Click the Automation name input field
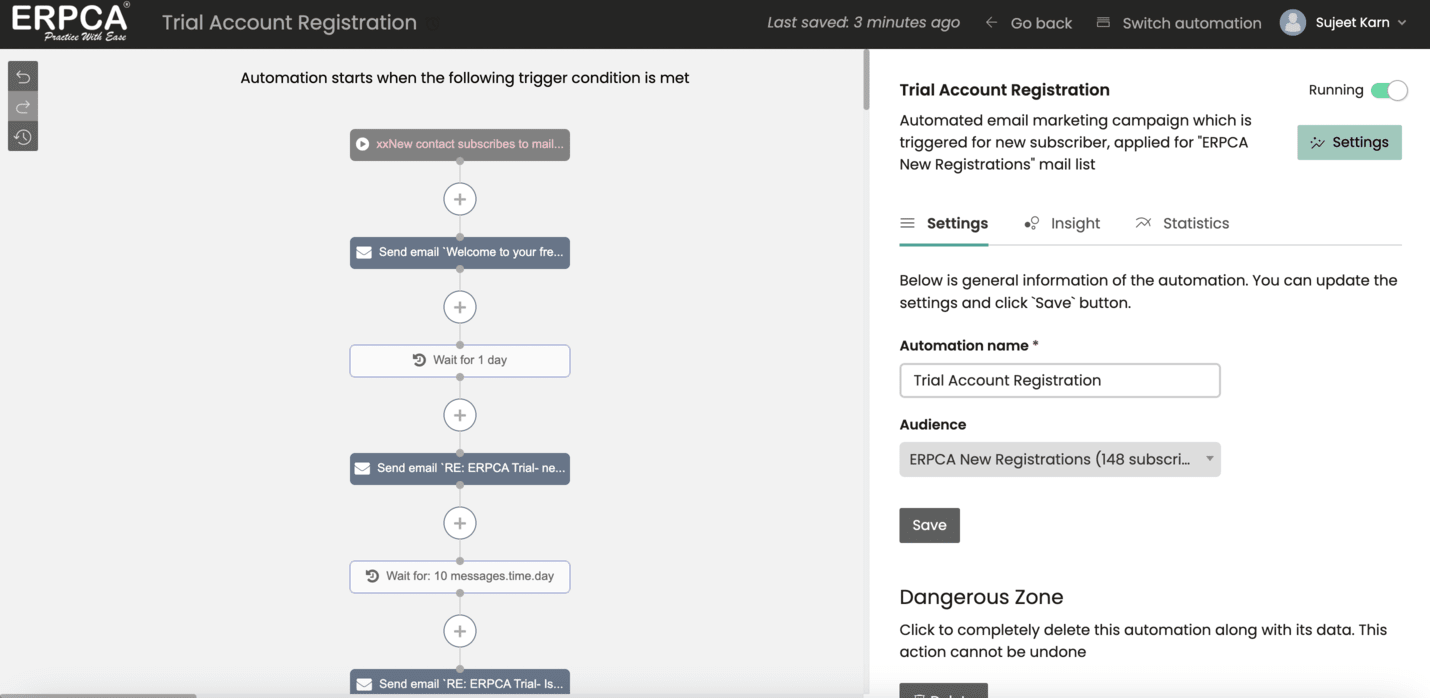The width and height of the screenshot is (1430, 698). click(x=1060, y=380)
